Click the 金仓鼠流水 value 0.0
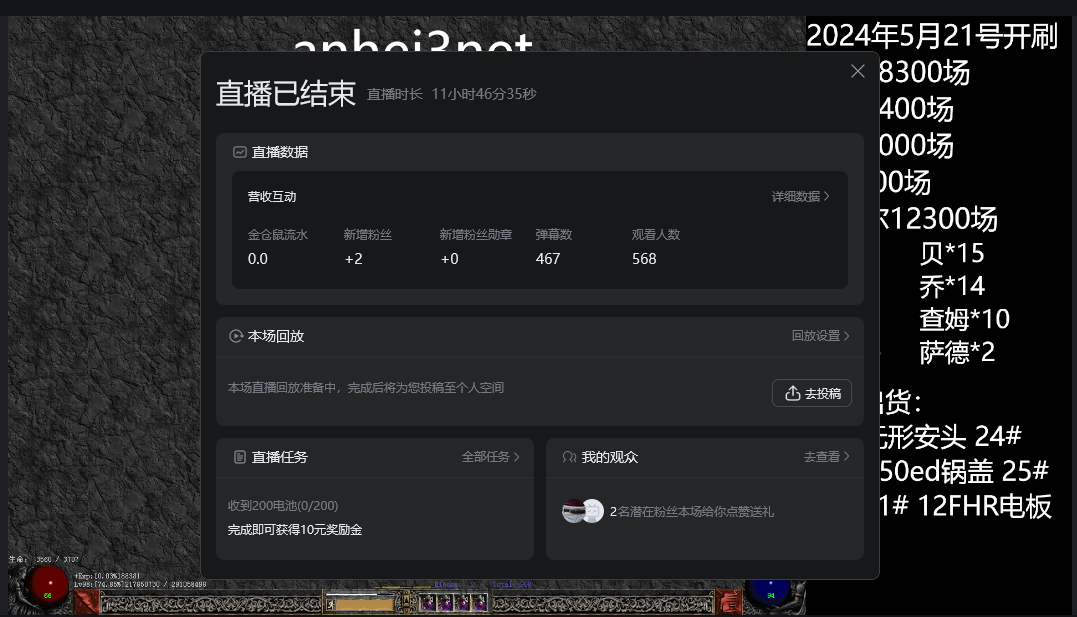 (x=258, y=259)
